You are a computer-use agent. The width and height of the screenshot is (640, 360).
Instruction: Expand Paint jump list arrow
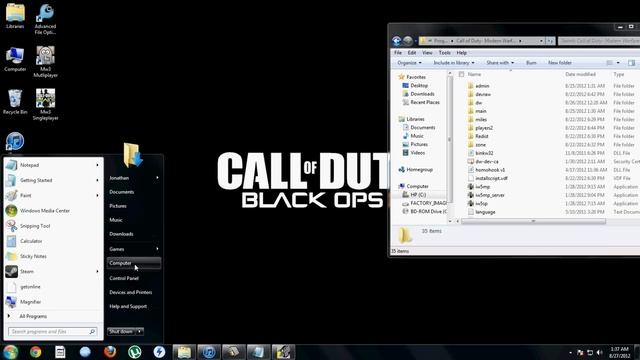(x=98, y=196)
